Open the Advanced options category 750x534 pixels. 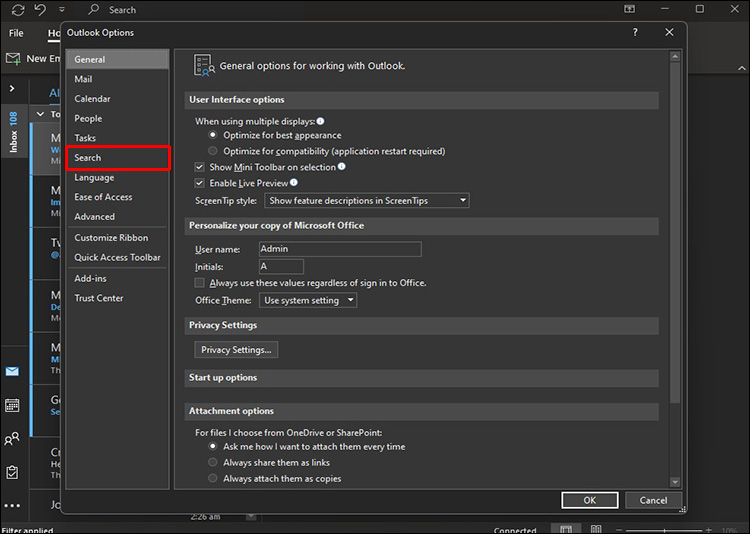tap(117, 217)
